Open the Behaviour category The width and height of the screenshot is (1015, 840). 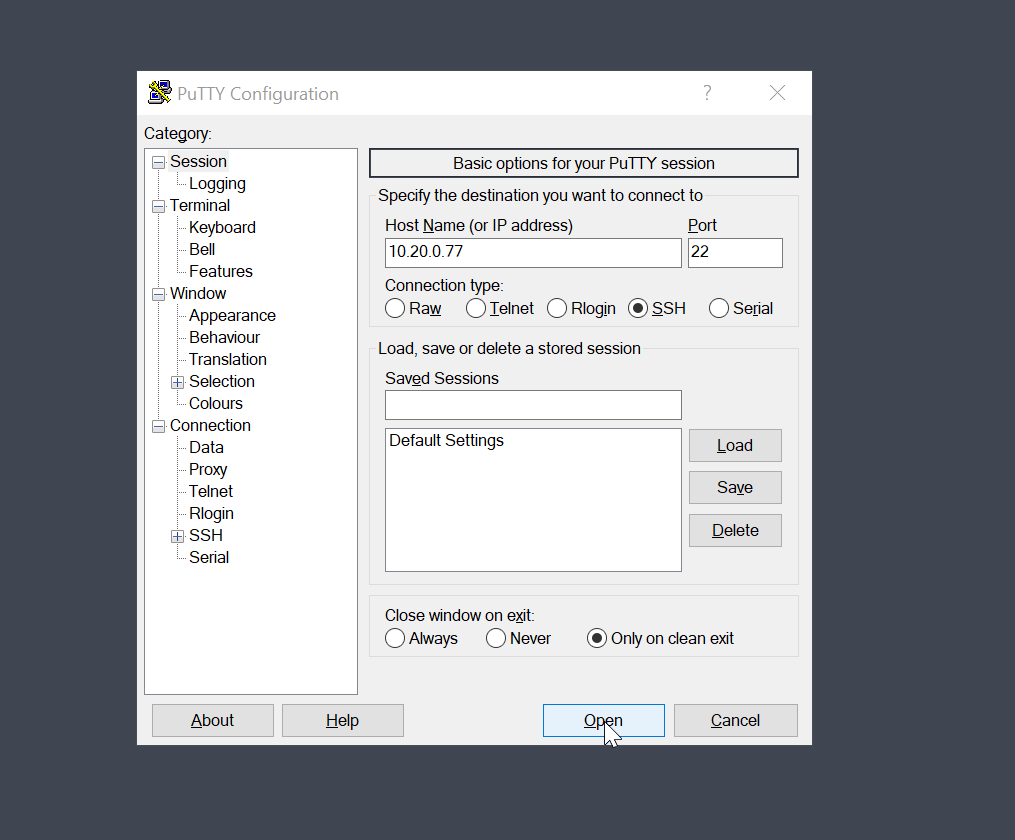coord(224,337)
